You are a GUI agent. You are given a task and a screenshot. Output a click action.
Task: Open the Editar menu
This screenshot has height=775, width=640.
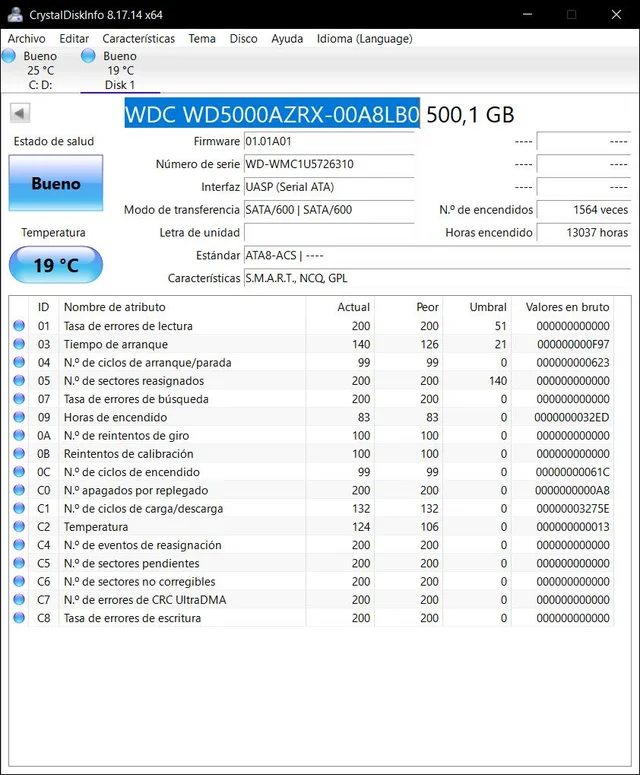[x=74, y=39]
